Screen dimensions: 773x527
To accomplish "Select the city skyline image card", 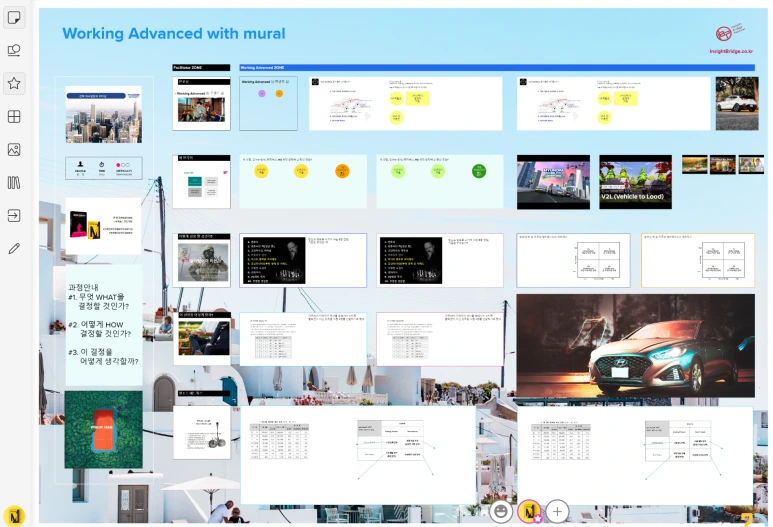I will pos(104,114).
